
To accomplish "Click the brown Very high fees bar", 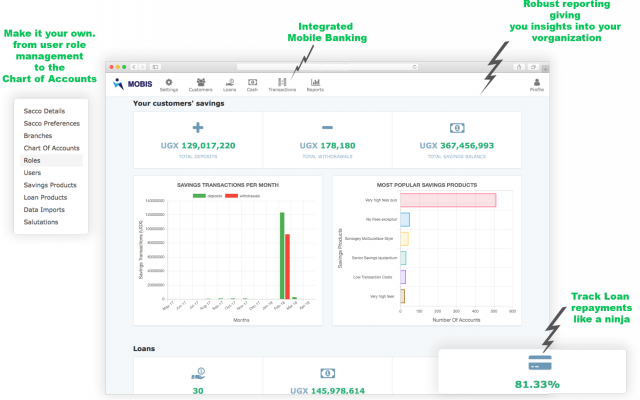I will [x=402, y=296].
